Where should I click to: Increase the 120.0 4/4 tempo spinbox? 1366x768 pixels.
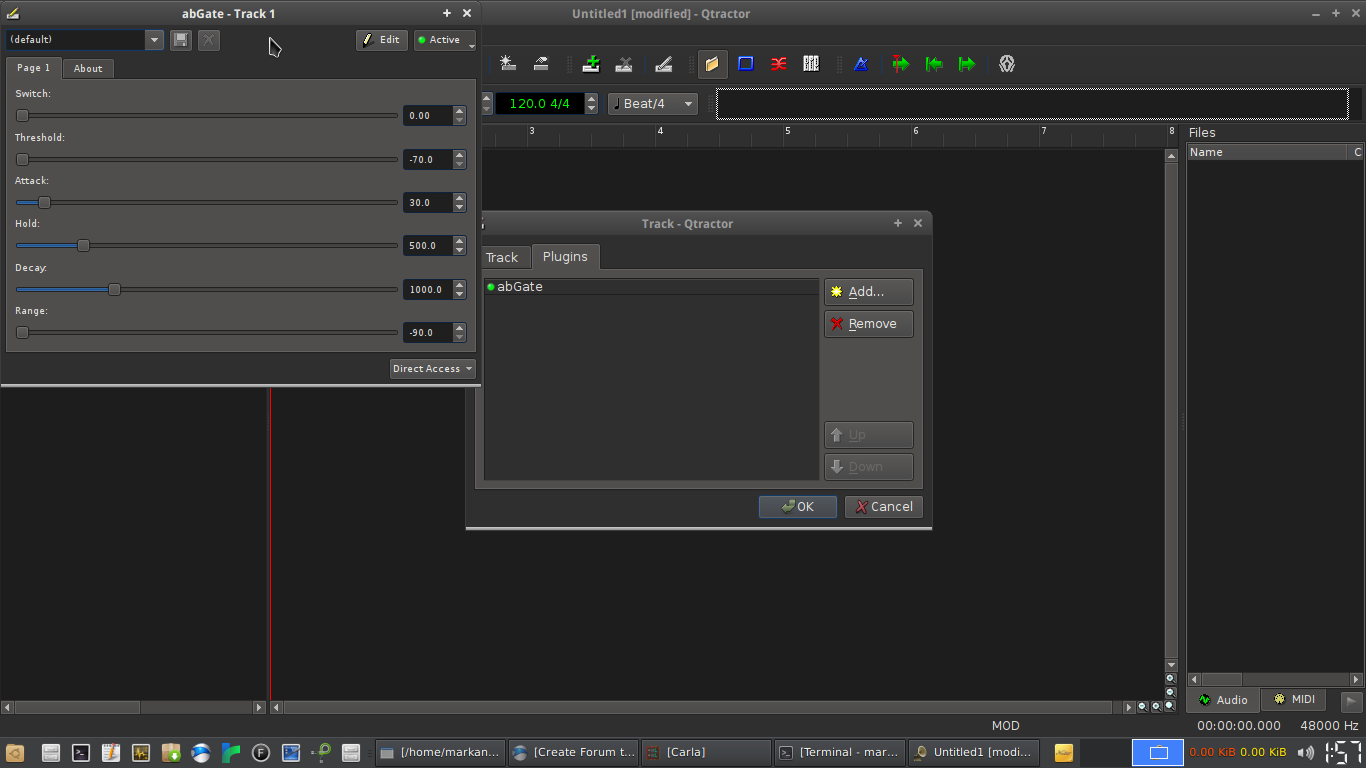[591, 99]
